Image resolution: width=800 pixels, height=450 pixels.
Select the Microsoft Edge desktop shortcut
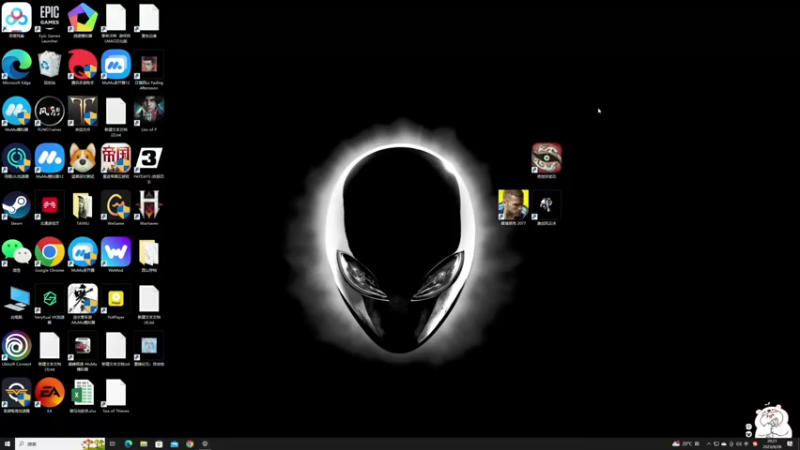(16, 67)
